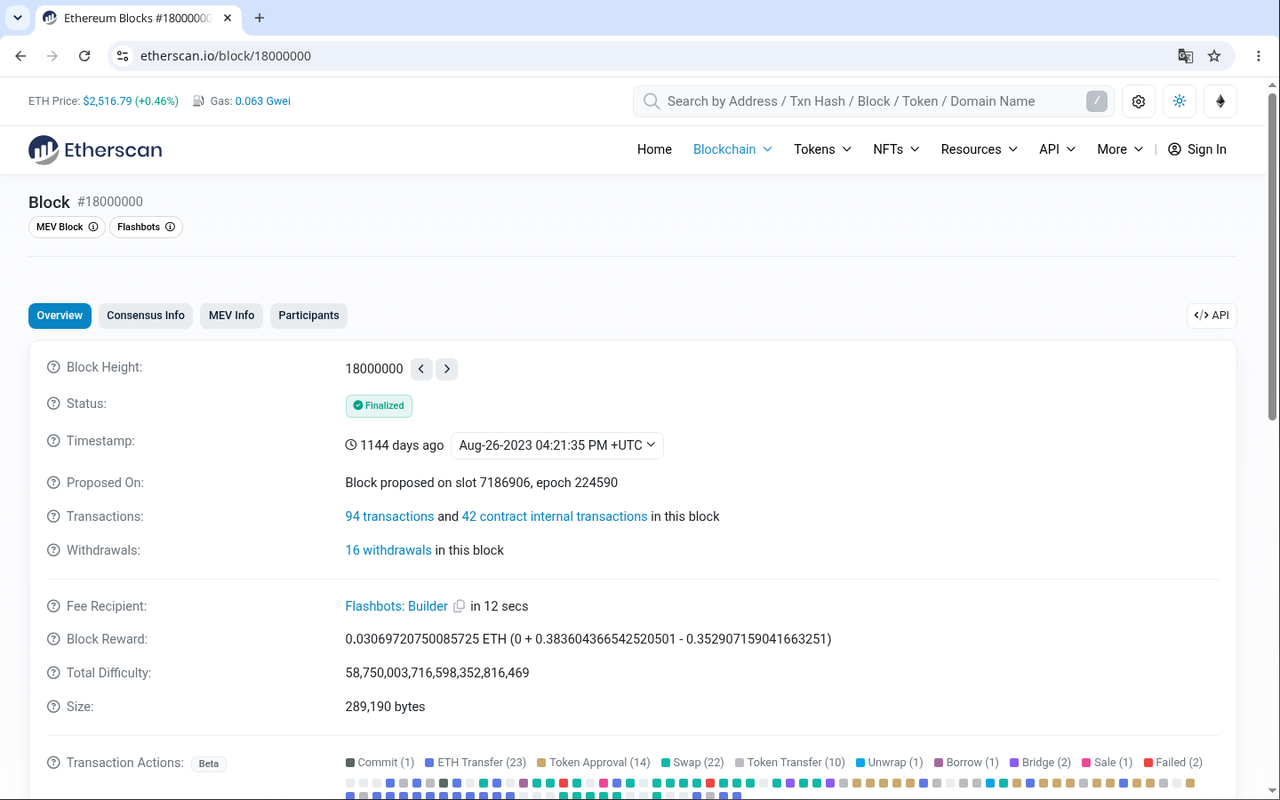Click the Etherscan logo
Screen dimensions: 1280x800
(95, 150)
